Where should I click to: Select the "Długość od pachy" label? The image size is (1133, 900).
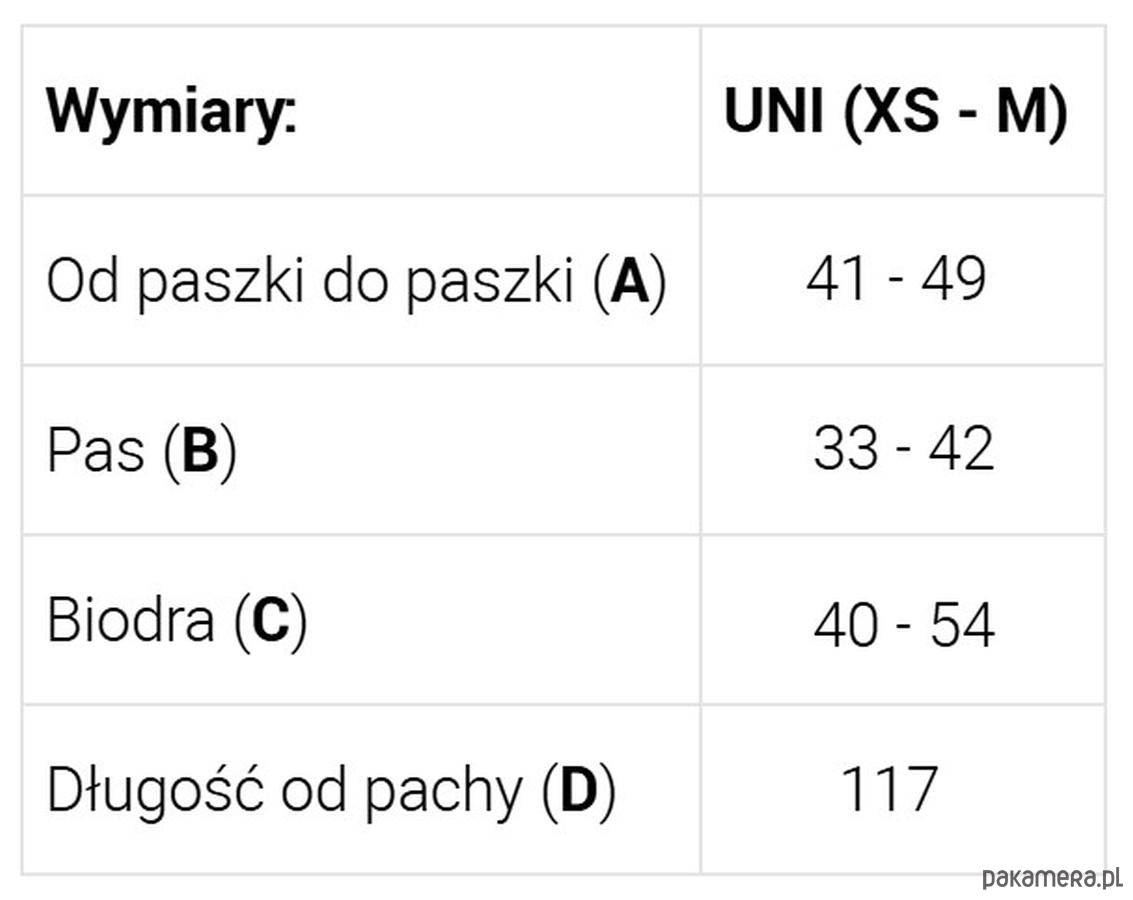(284, 791)
